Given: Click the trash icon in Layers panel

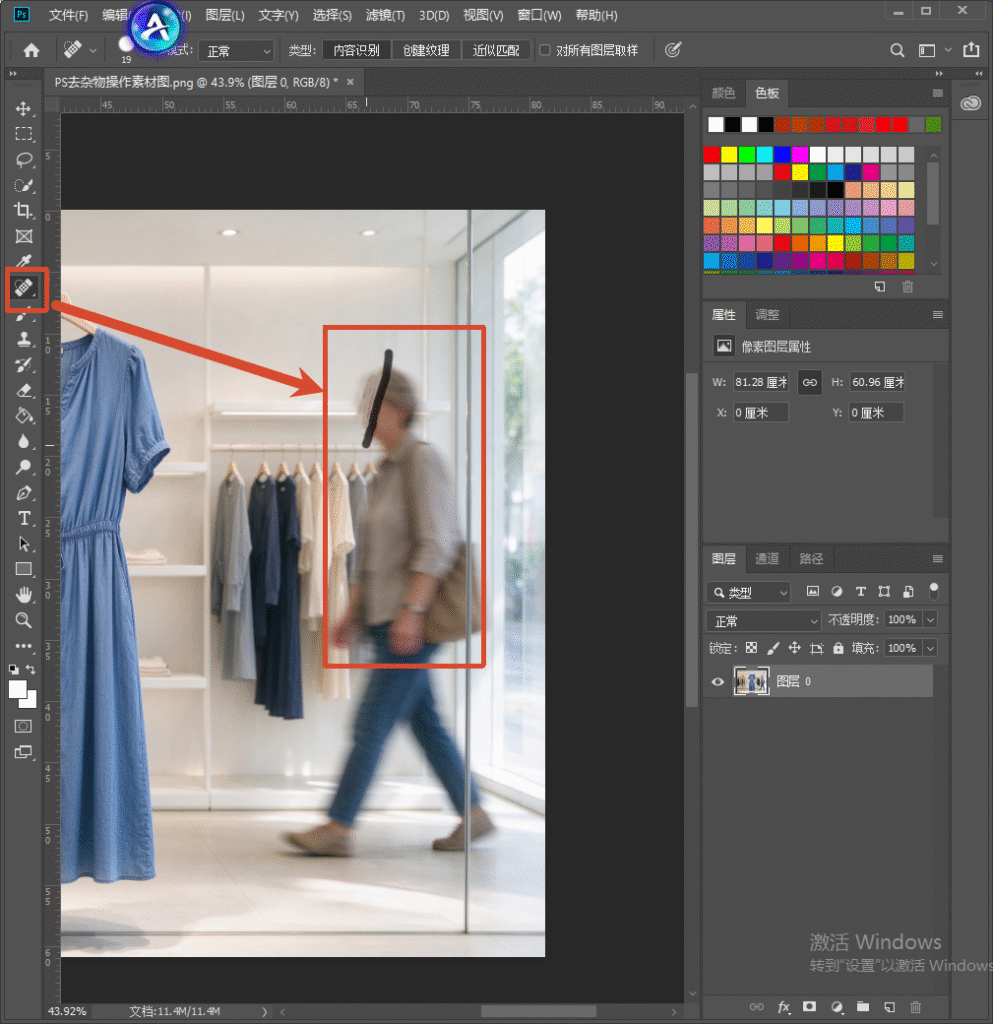Looking at the screenshot, I should 916,1007.
